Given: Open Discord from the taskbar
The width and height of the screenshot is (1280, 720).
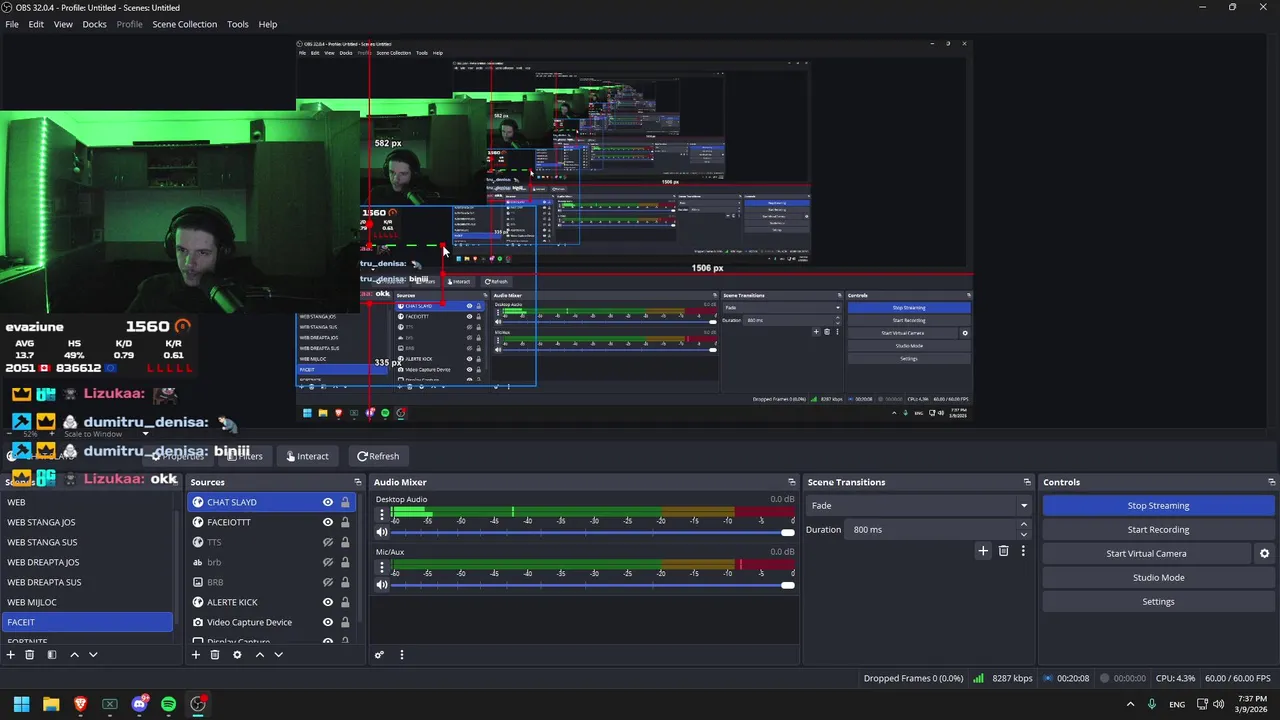Looking at the screenshot, I should (139, 704).
